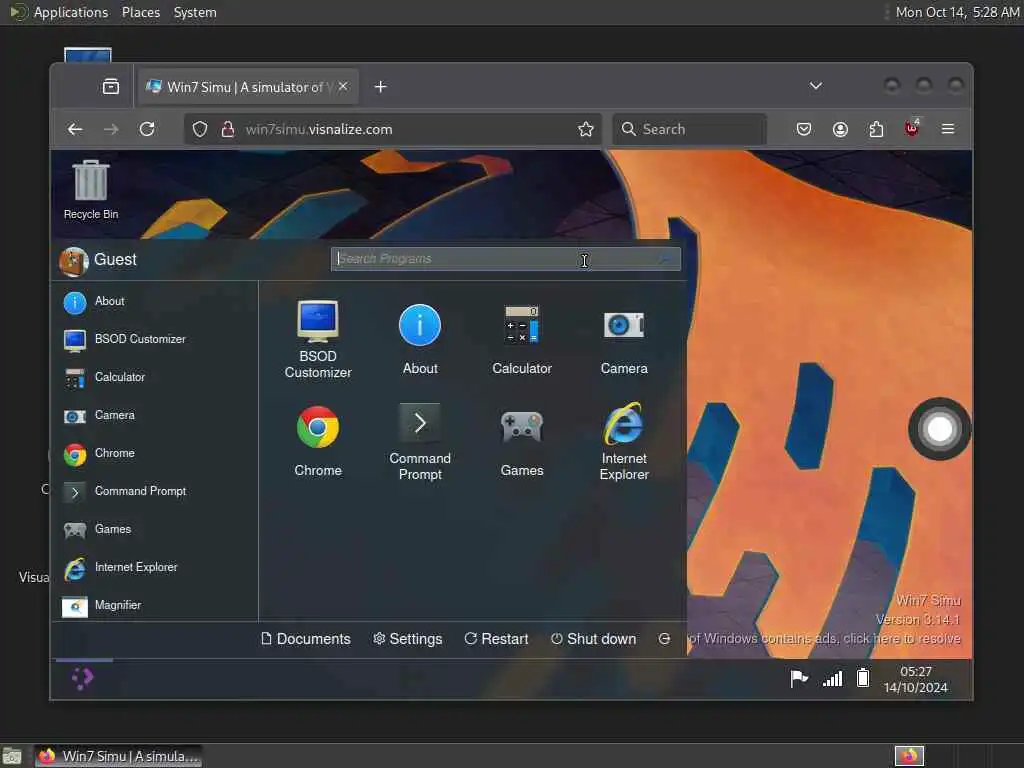The width and height of the screenshot is (1024, 768).
Task: Open BSOD Customizer tile in grid
Action: (318, 340)
